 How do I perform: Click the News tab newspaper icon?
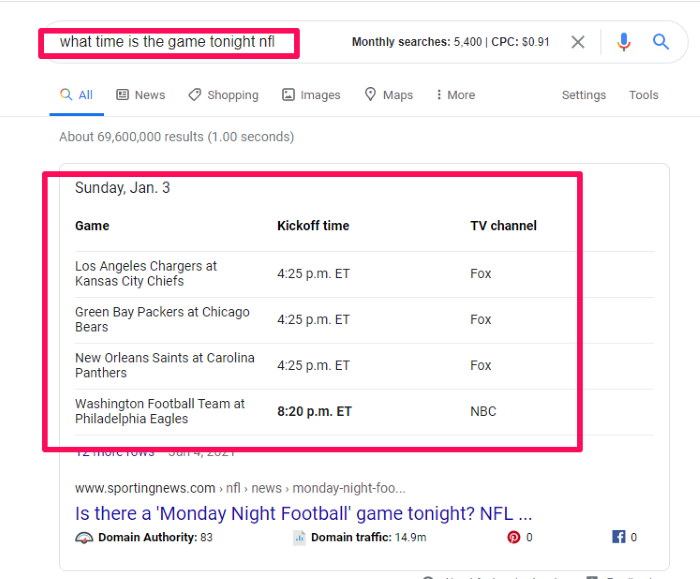pos(122,95)
